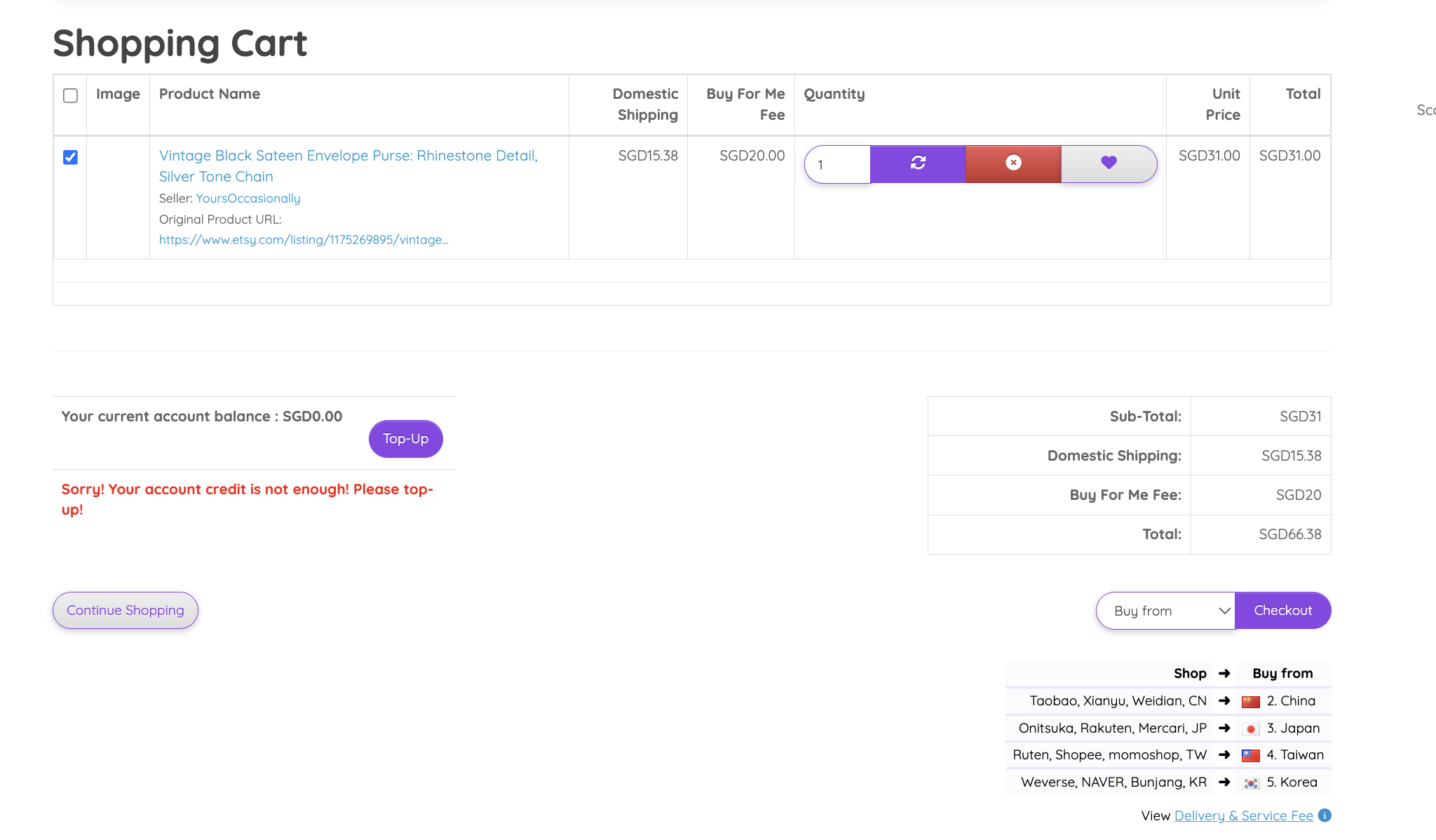Remove item with red X icon
This screenshot has width=1436, height=840.
pos(1013,163)
